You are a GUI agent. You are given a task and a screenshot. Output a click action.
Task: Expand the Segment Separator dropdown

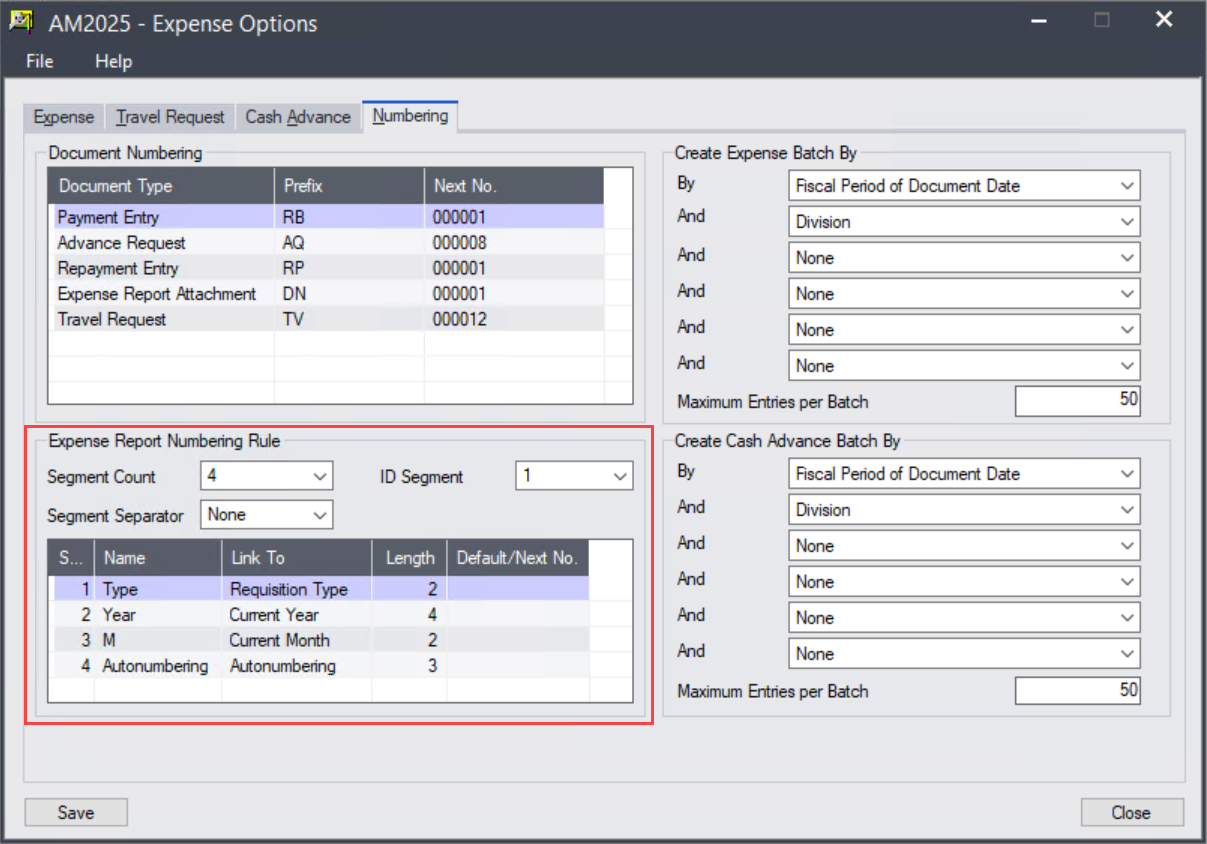(266, 514)
